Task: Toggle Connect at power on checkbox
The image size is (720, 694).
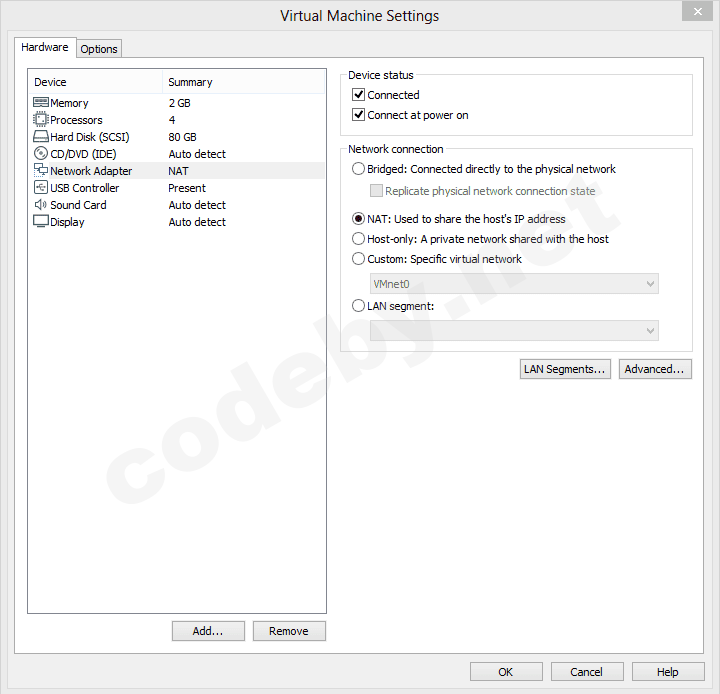Action: point(359,115)
